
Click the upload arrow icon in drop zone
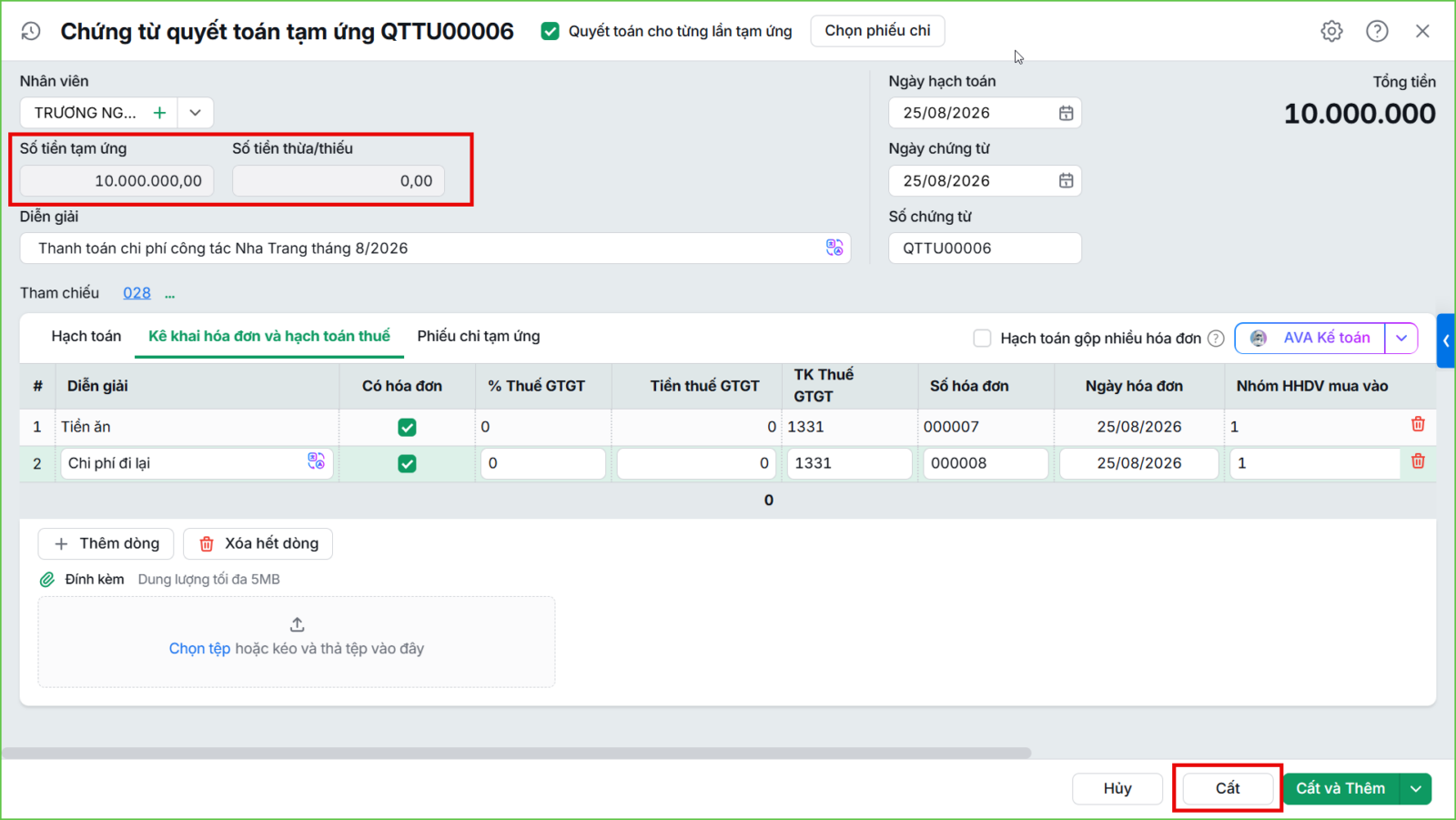(x=297, y=624)
